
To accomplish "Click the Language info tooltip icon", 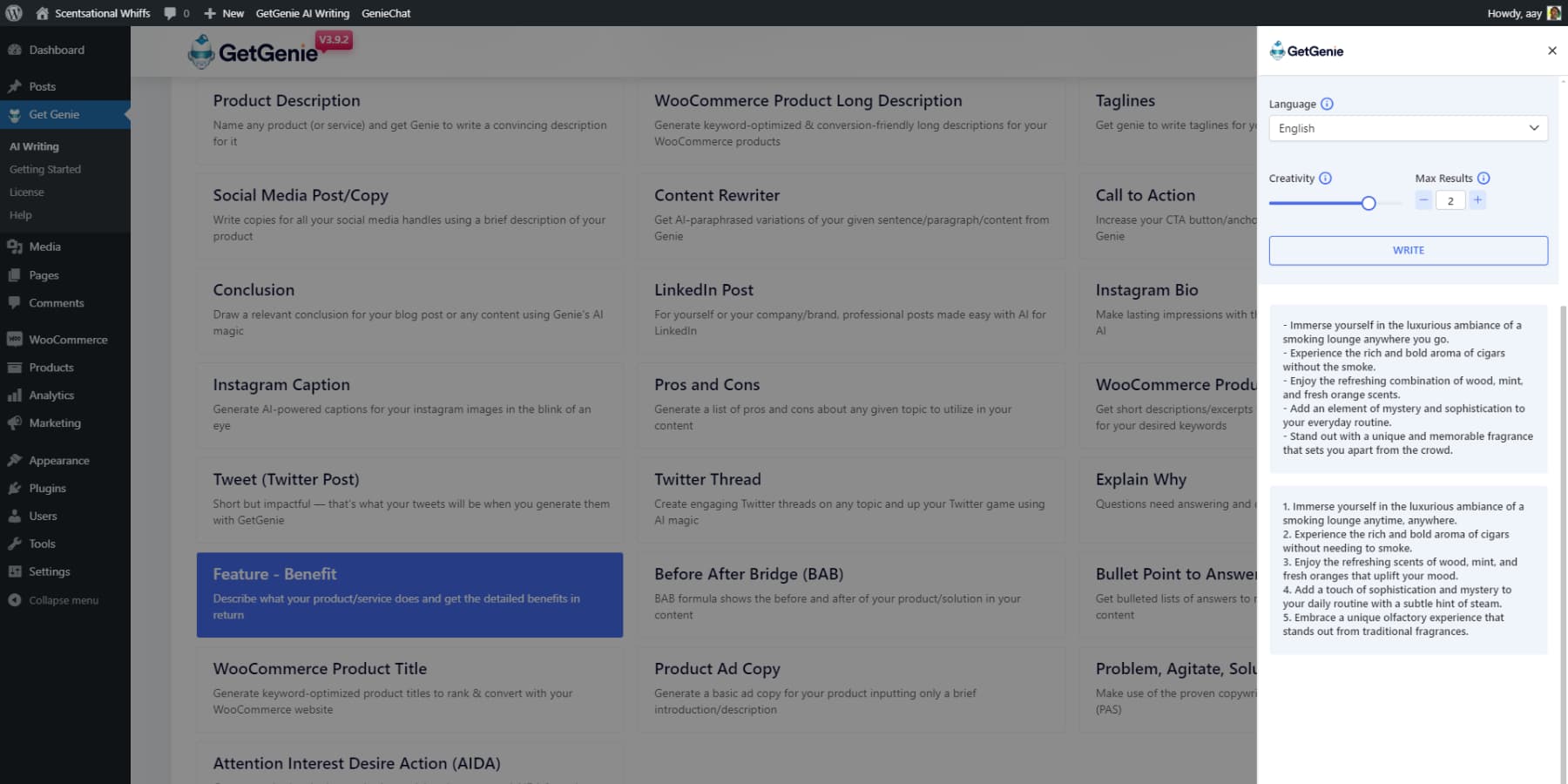I will pos(1328,104).
